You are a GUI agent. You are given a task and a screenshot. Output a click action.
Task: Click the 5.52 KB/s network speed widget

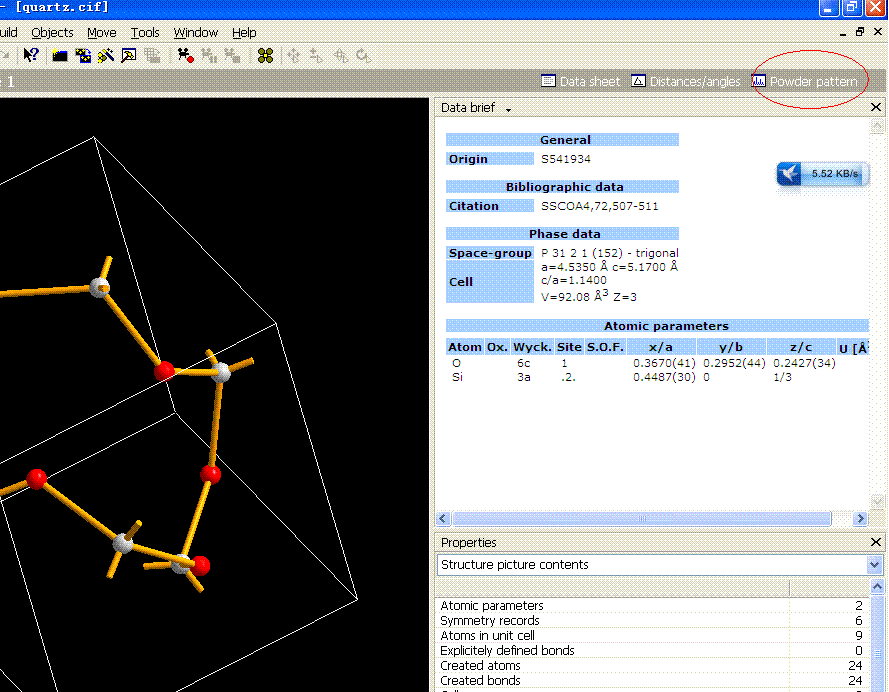click(821, 173)
